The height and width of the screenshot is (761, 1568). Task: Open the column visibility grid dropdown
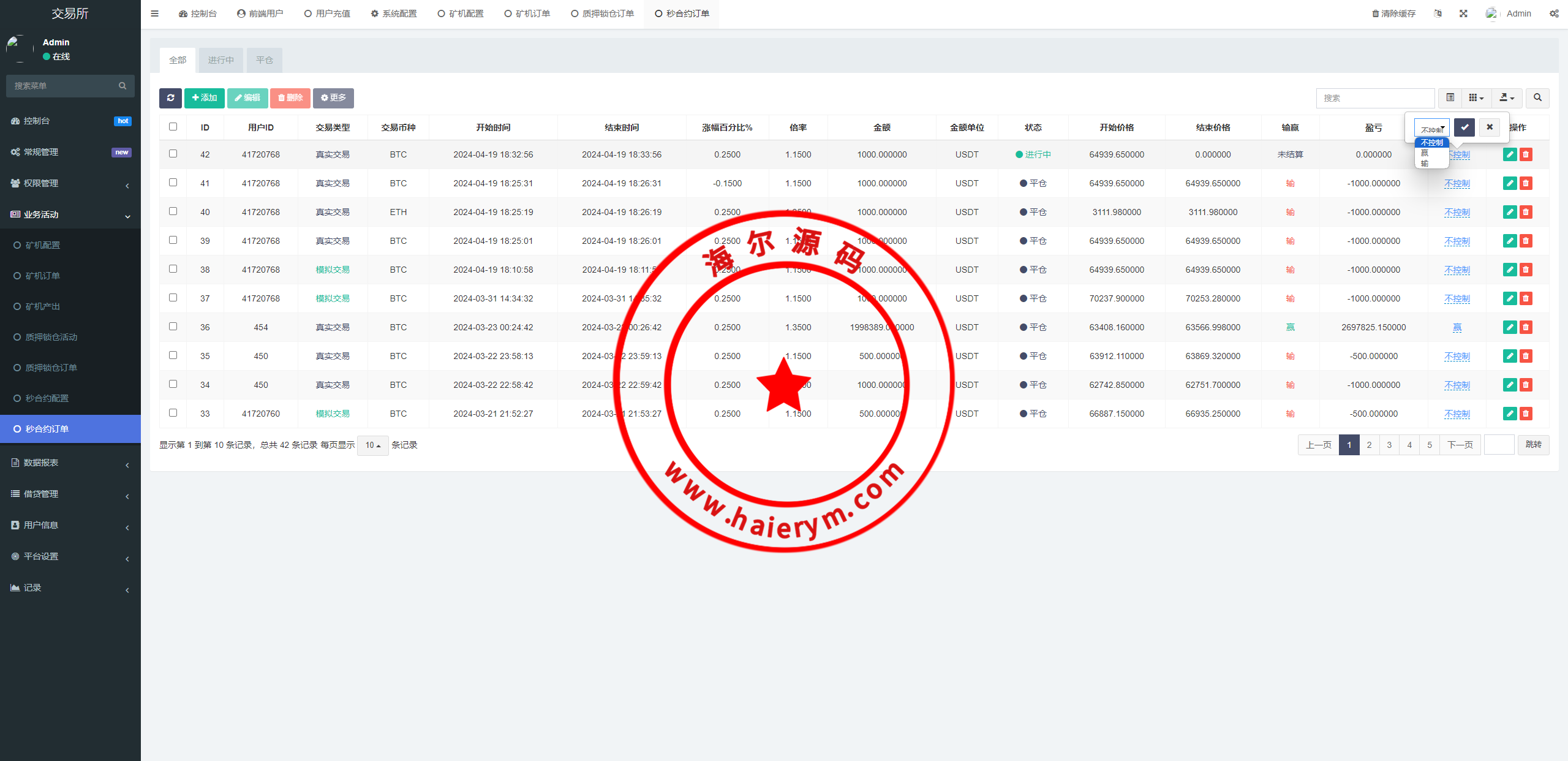1476,98
